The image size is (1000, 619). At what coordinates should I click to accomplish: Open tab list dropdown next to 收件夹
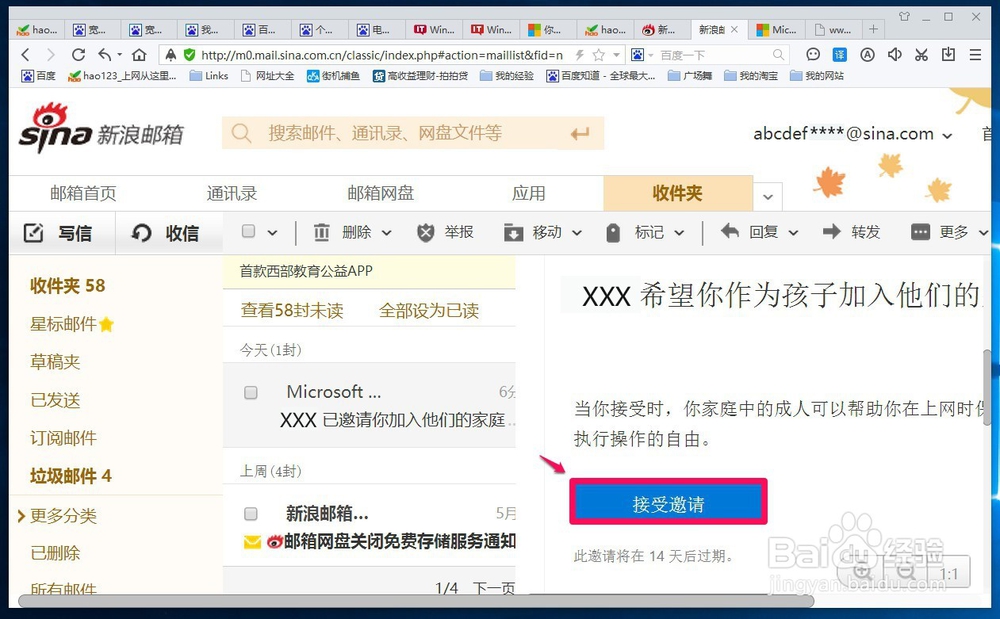768,196
